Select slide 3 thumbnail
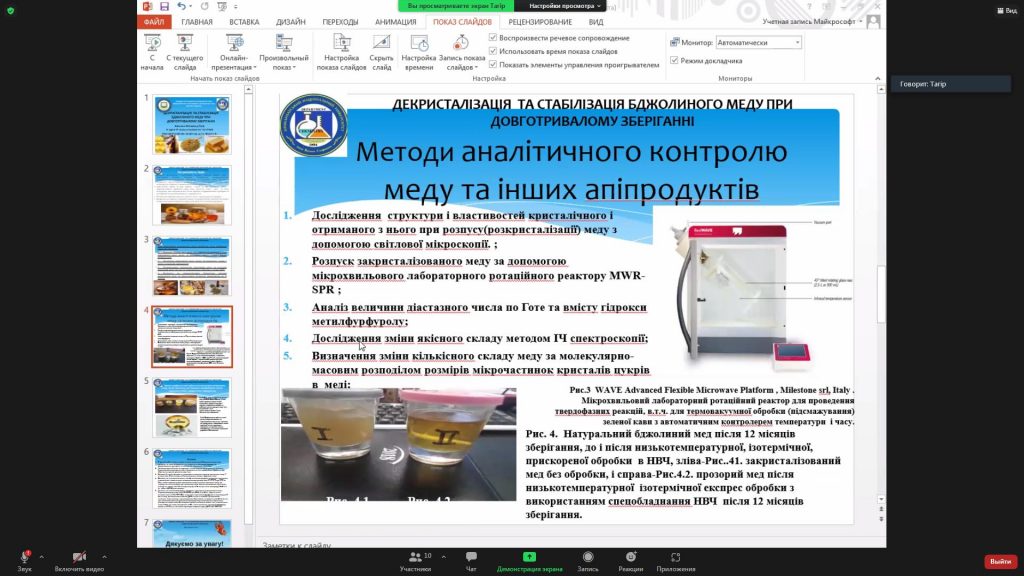This screenshot has width=1024, height=576. [x=192, y=266]
